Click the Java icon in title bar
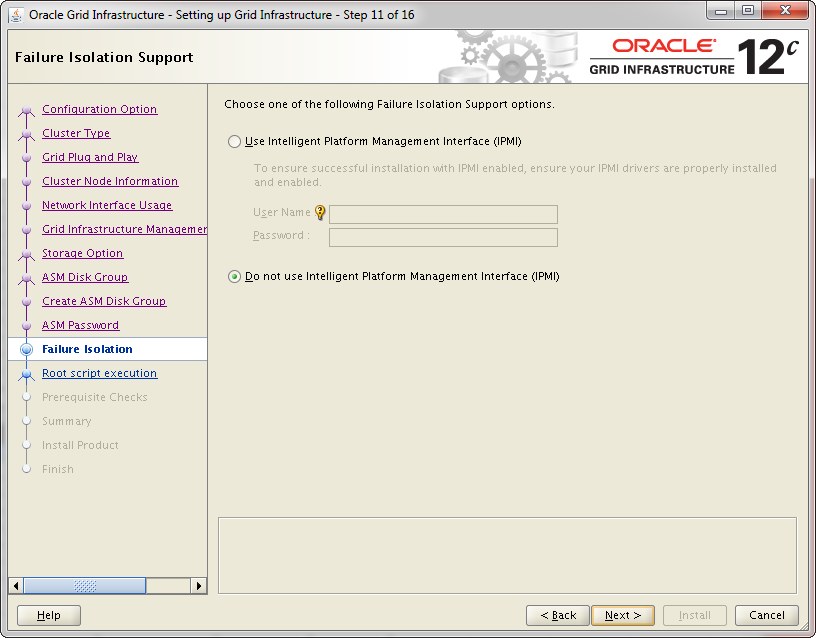 [16, 14]
